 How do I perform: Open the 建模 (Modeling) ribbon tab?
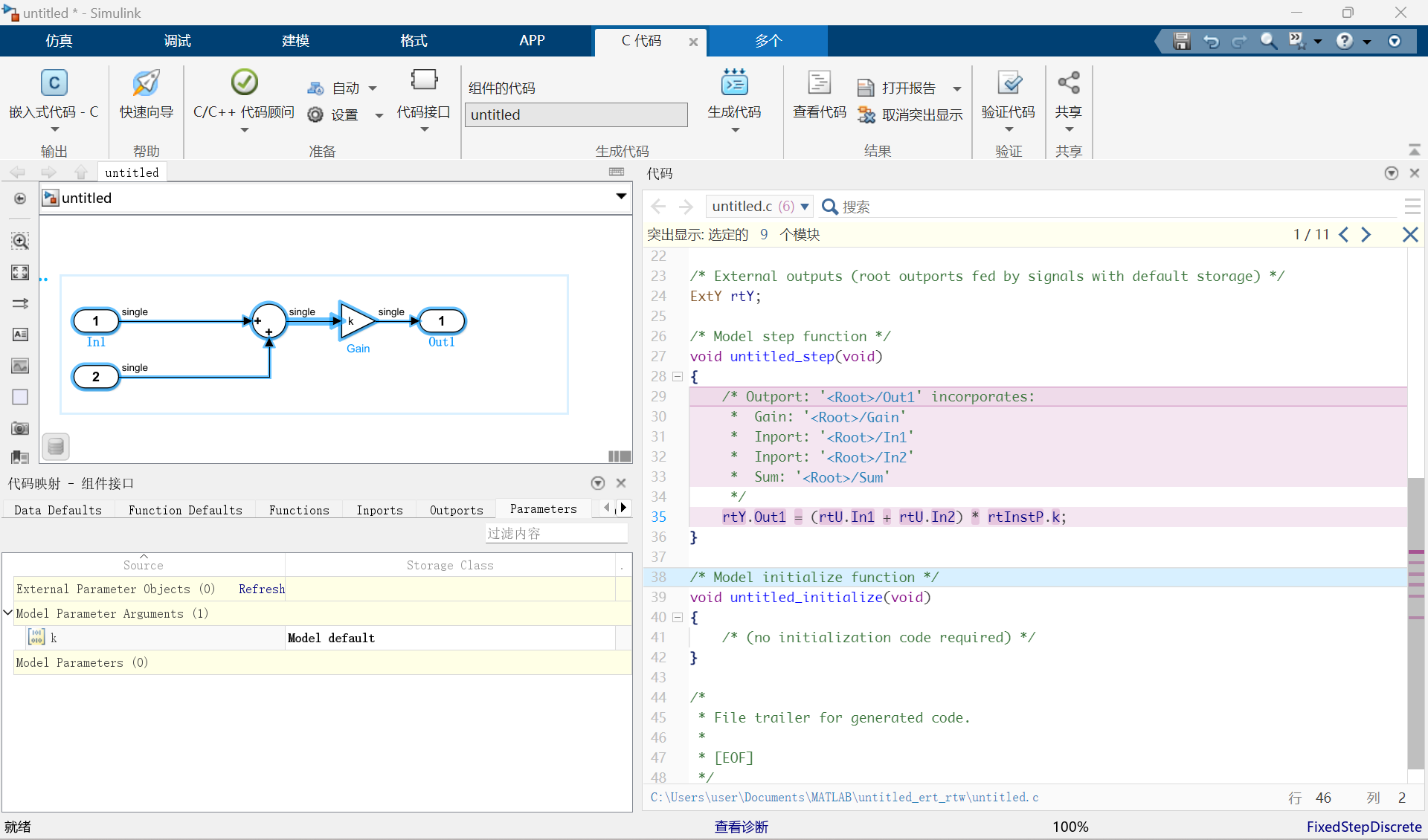point(295,41)
